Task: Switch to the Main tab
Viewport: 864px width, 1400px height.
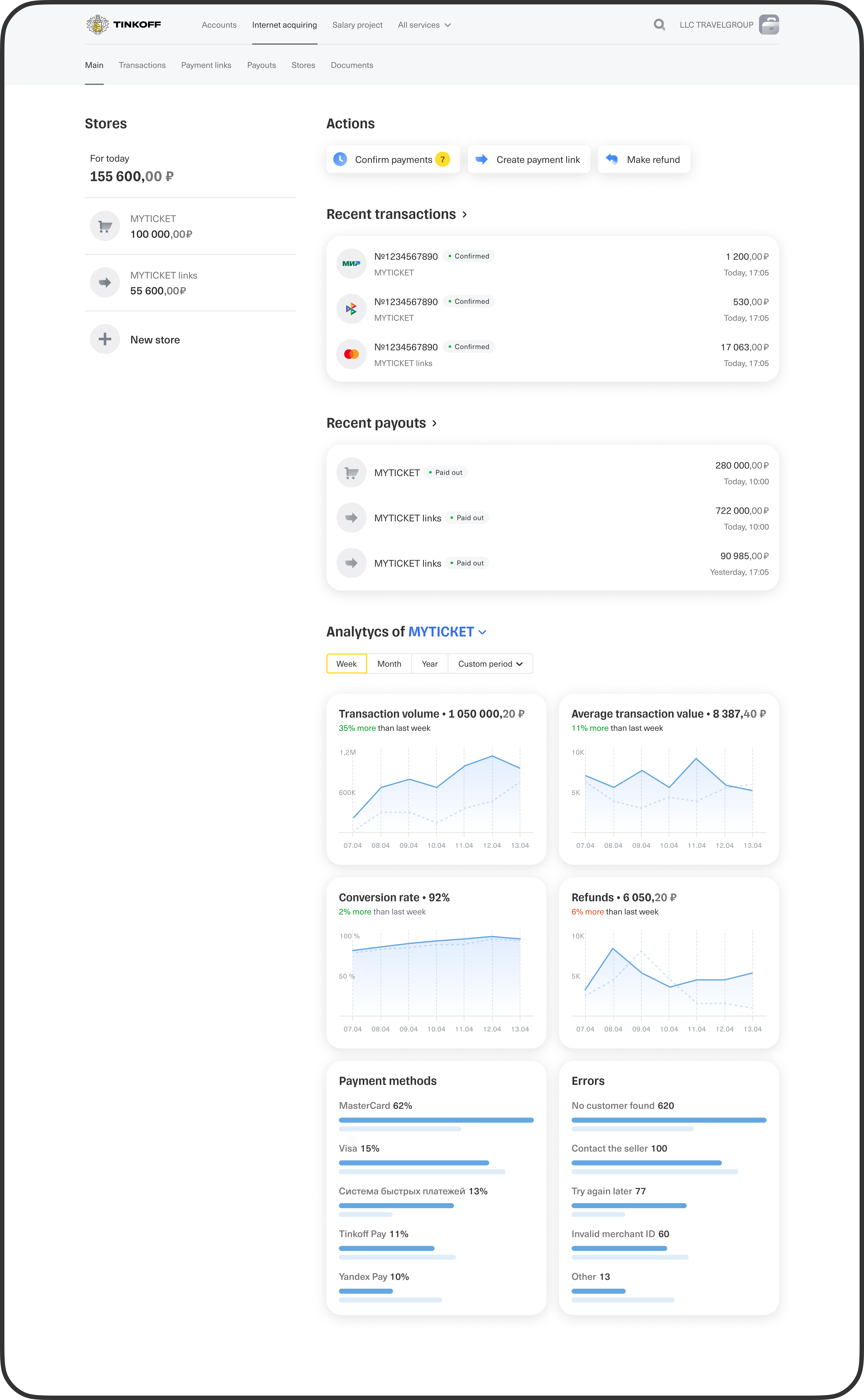Action: click(94, 65)
